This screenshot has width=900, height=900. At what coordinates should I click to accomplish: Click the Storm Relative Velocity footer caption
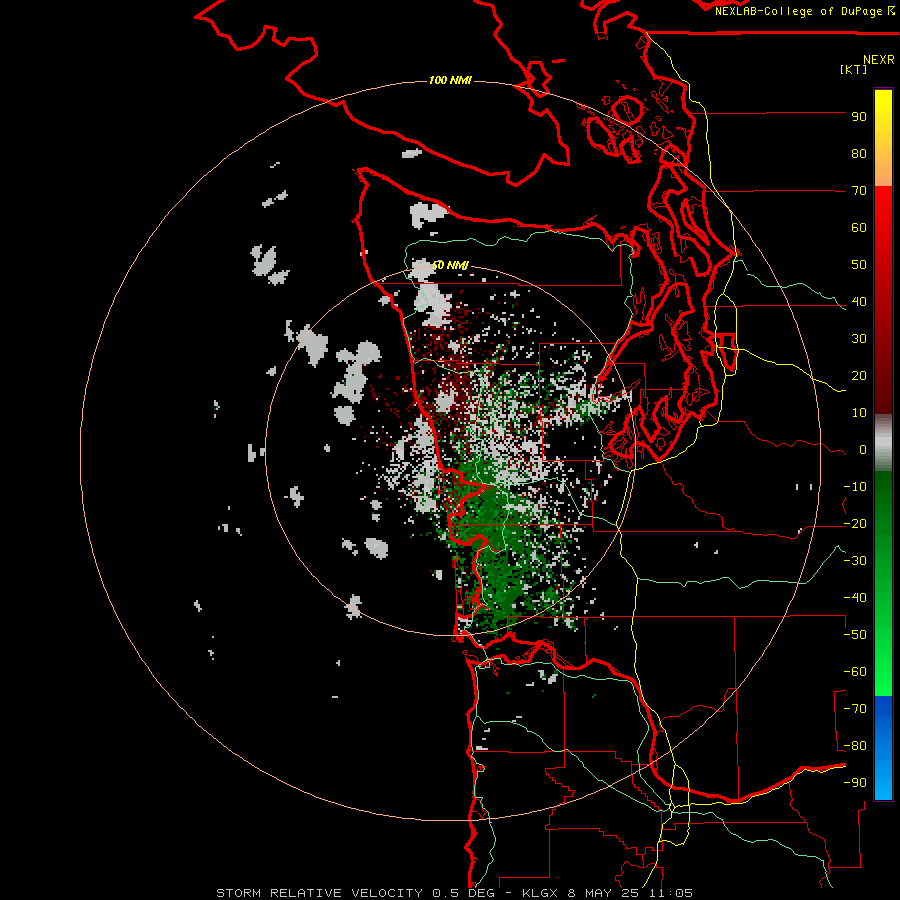coord(454,893)
